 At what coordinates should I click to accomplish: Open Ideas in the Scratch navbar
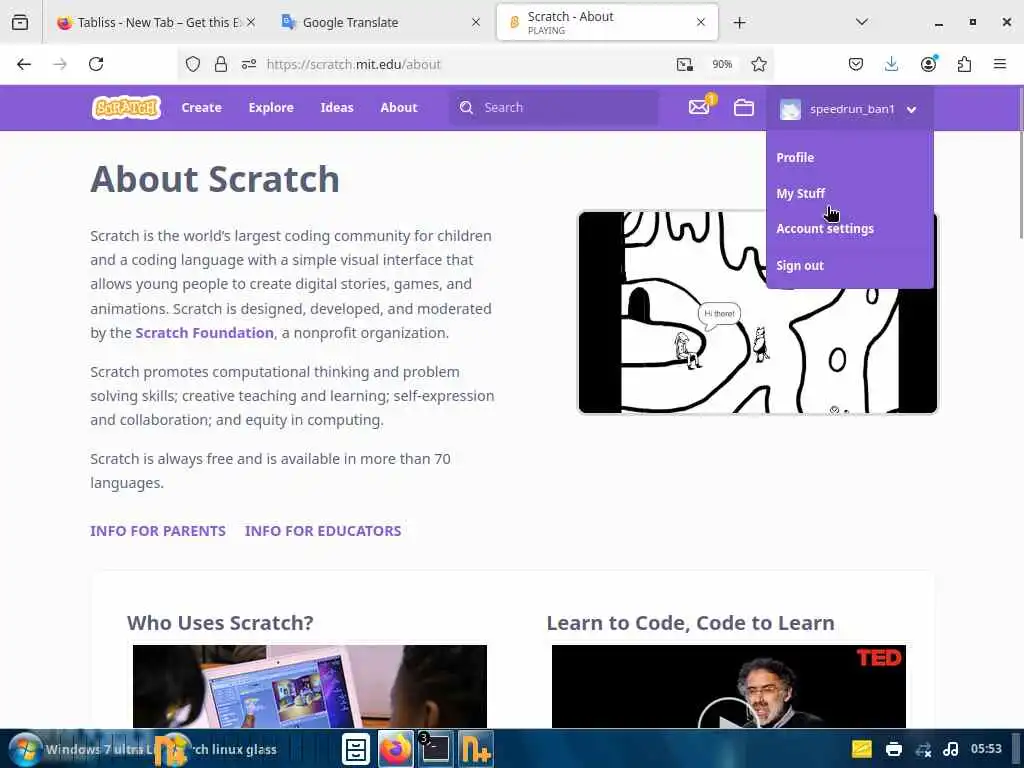[337, 108]
